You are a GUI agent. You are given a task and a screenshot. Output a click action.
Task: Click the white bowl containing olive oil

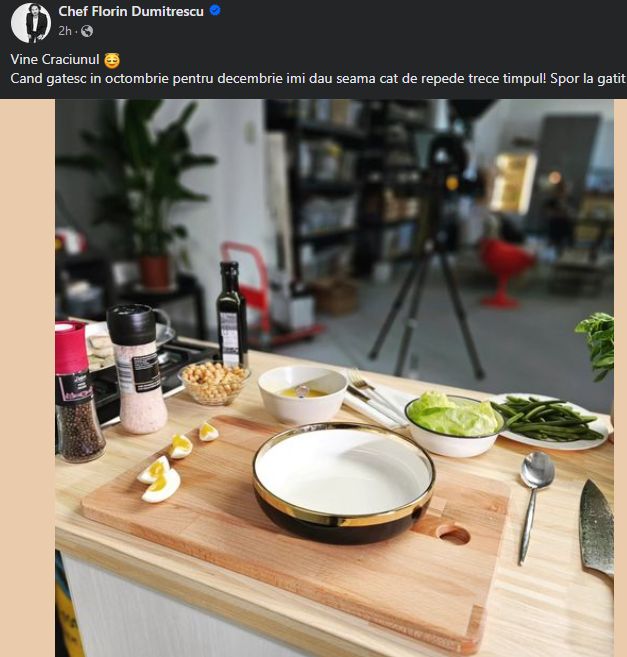(x=303, y=394)
